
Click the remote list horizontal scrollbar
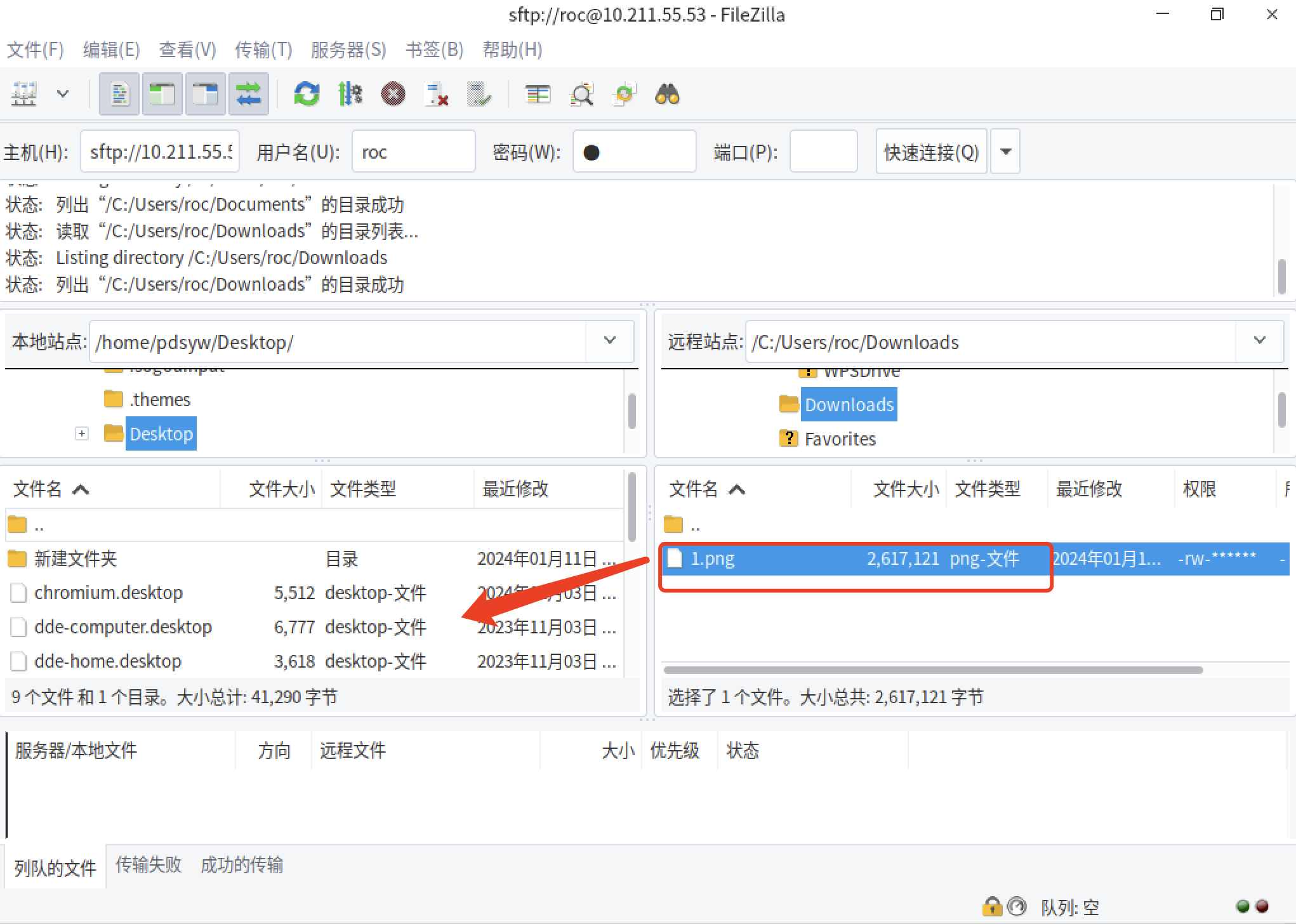933,670
